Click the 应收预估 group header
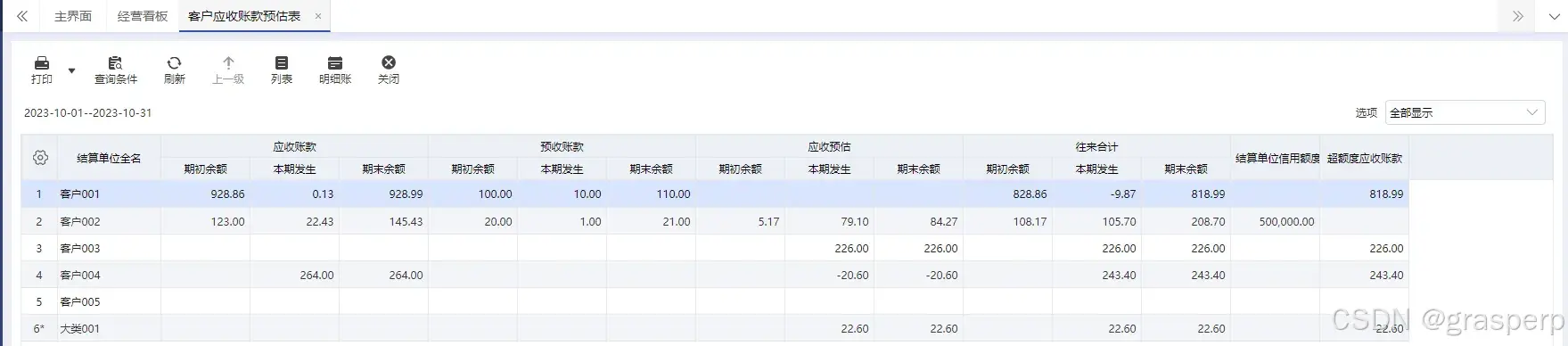This screenshot has height=346, width=1568. pyautogui.click(x=829, y=146)
